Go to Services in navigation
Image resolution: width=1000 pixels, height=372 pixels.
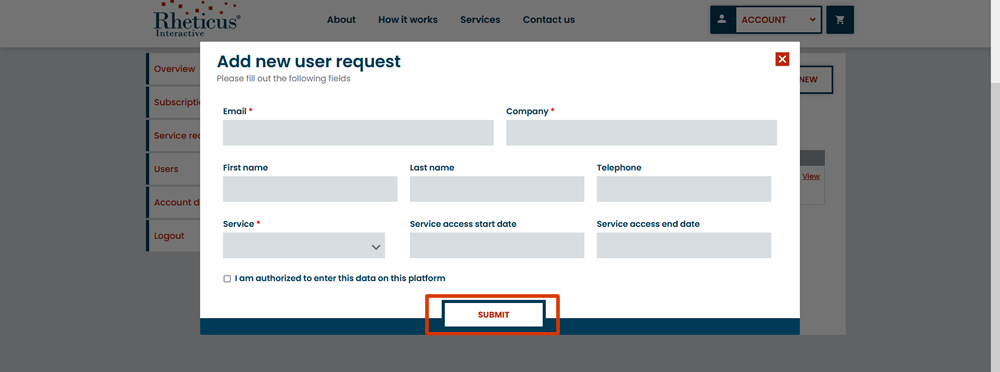point(480,20)
